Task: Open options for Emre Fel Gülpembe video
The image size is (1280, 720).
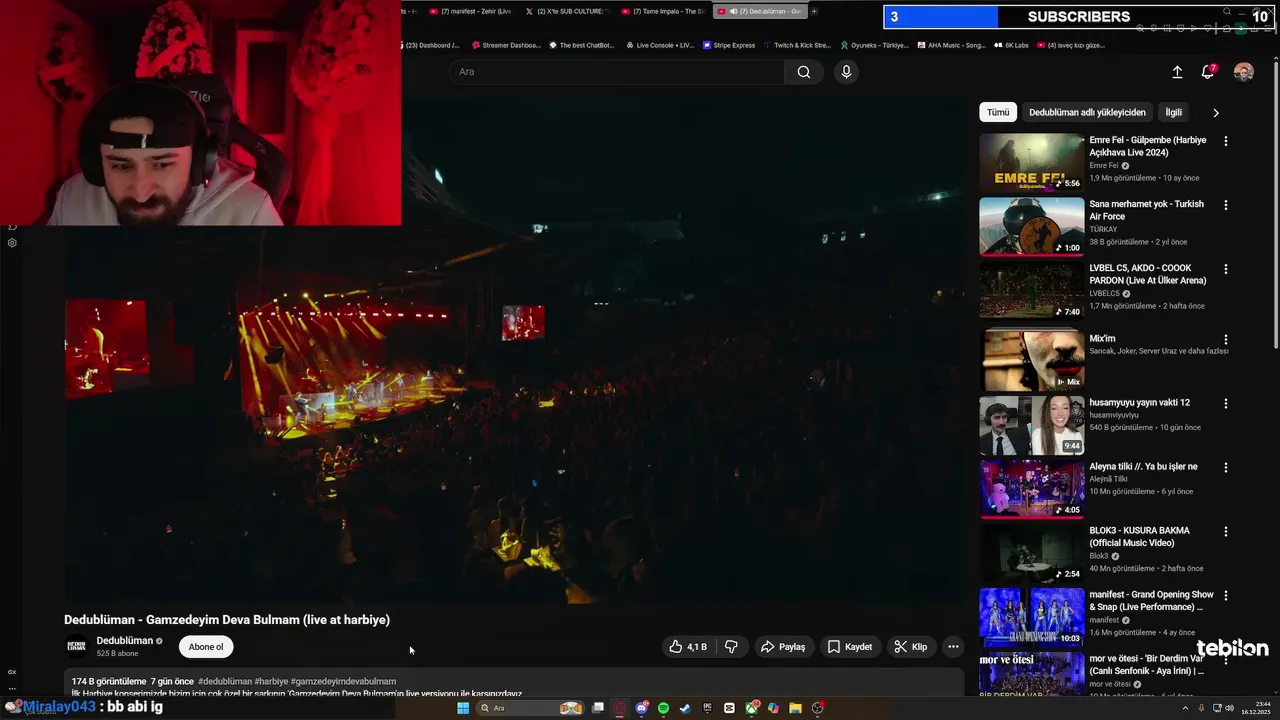Action: pyautogui.click(x=1226, y=141)
